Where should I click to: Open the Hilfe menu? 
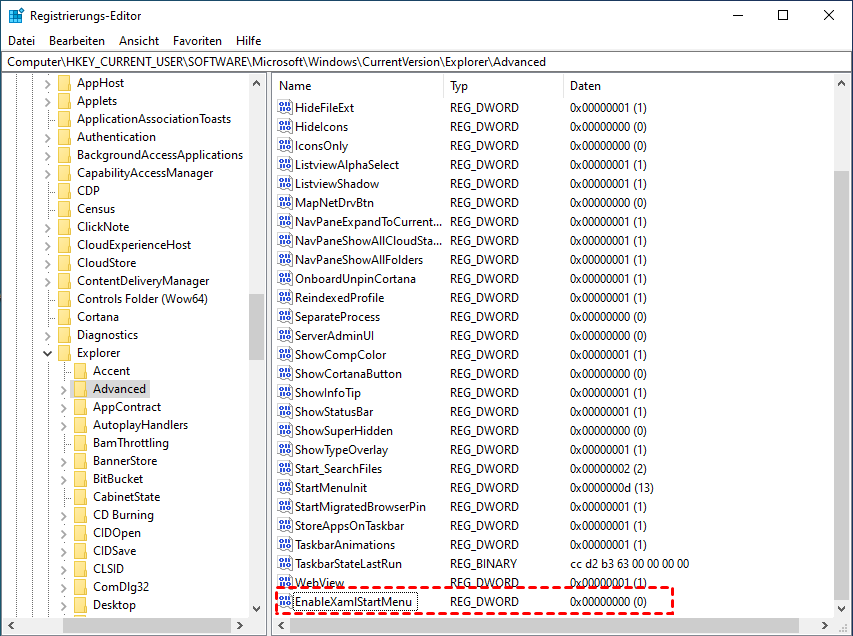[248, 41]
